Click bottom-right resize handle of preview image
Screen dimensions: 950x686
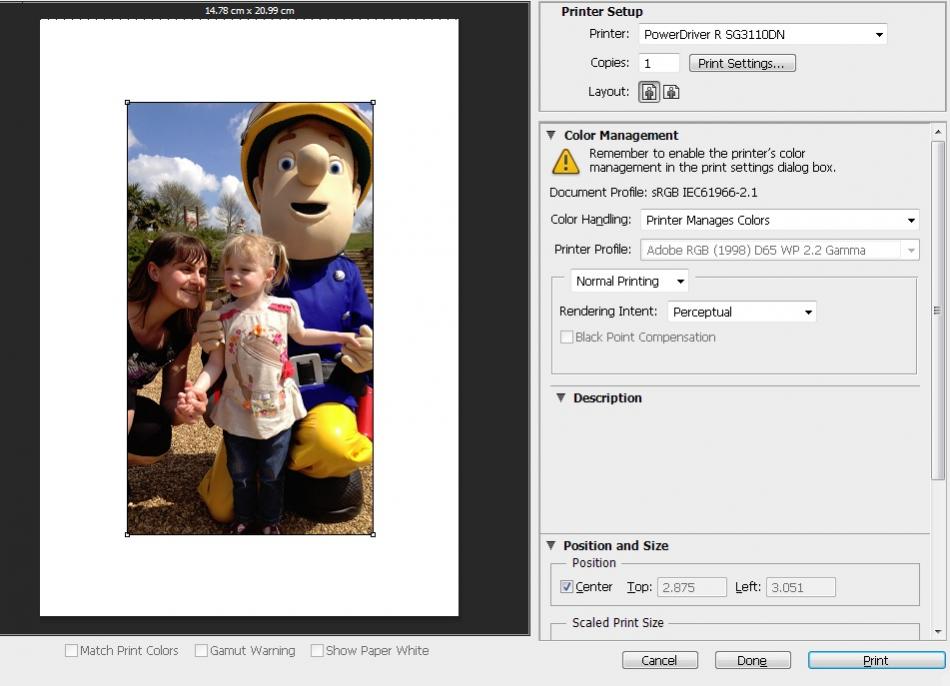[x=373, y=534]
